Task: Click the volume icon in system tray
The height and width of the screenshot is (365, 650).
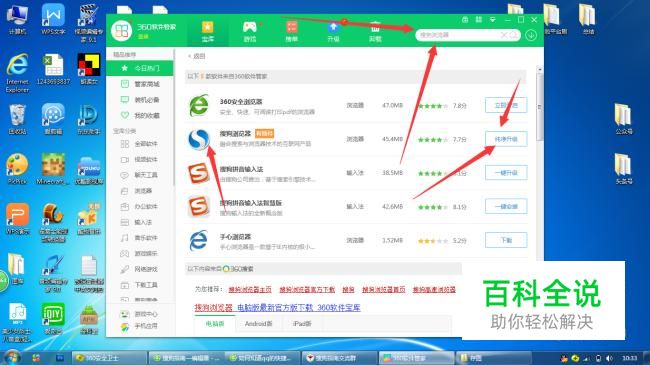Action: 609,358
